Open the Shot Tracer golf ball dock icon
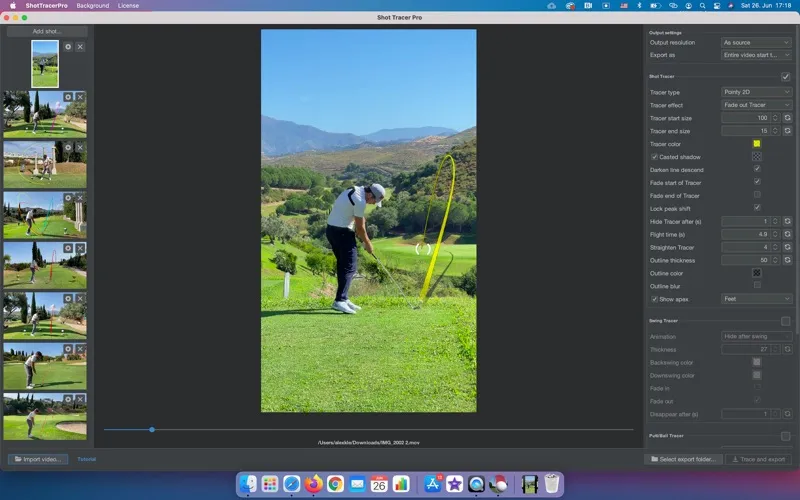The image size is (800, 500). (498, 484)
